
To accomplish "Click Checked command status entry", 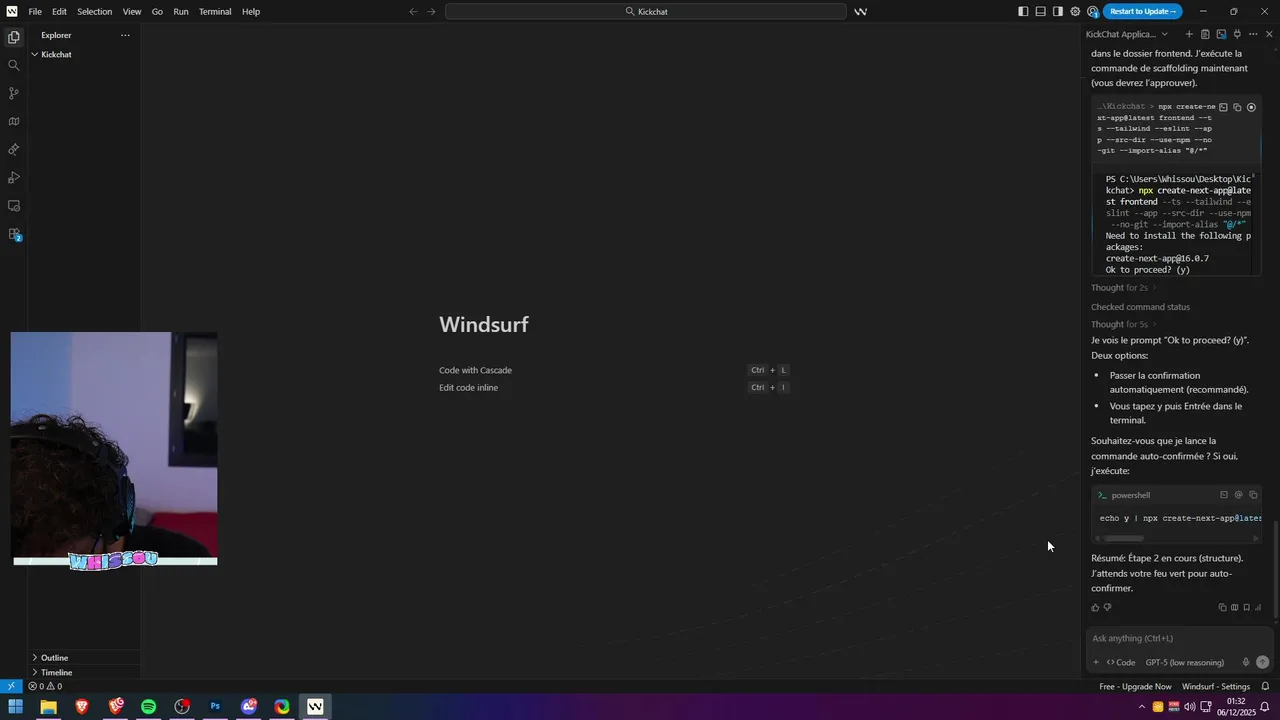I will point(1140,307).
